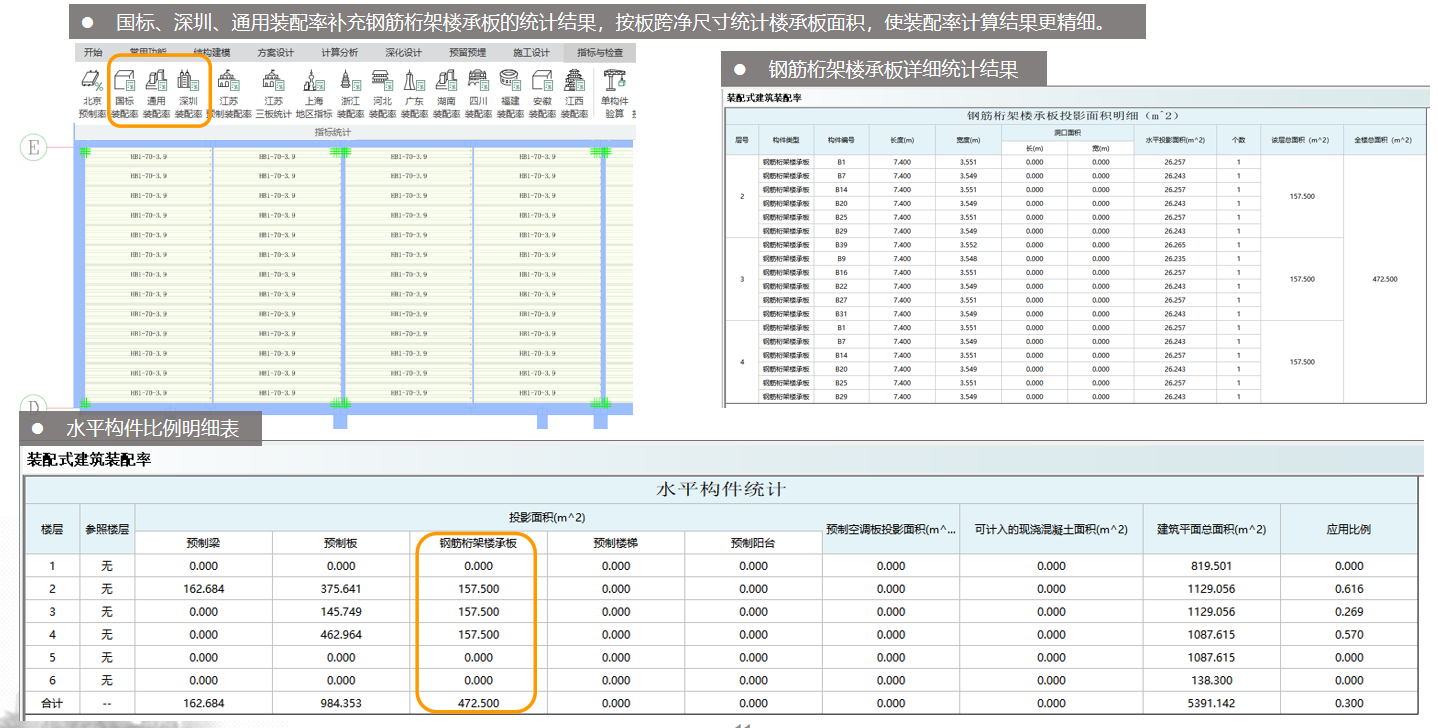Click the 福建装配率 icon
This screenshot has width=1438, height=728.
[x=510, y=82]
